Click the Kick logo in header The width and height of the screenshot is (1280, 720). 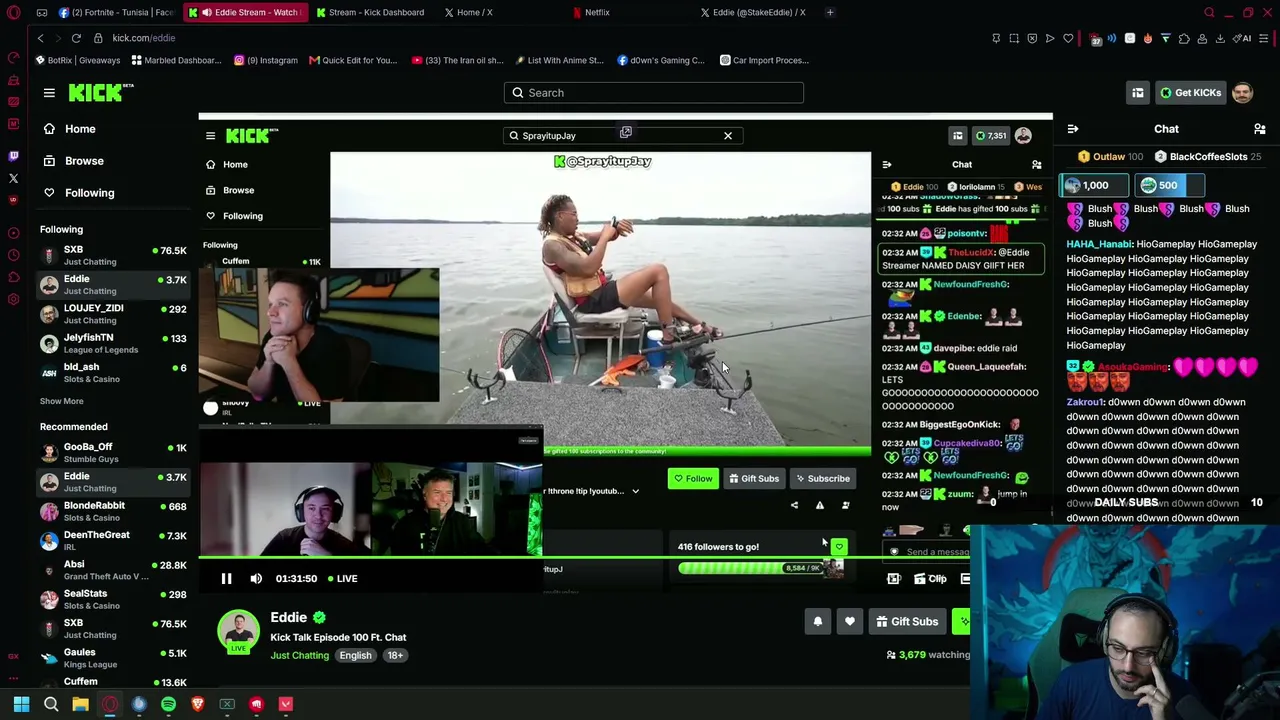pos(101,93)
